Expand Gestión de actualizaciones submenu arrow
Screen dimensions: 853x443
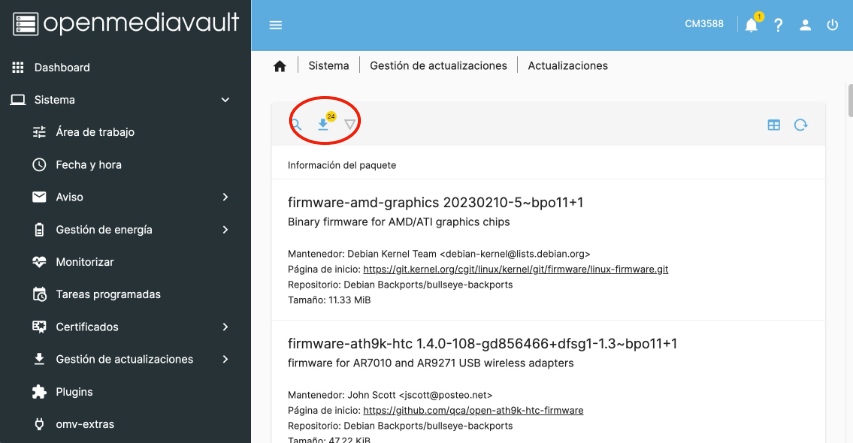(225, 359)
